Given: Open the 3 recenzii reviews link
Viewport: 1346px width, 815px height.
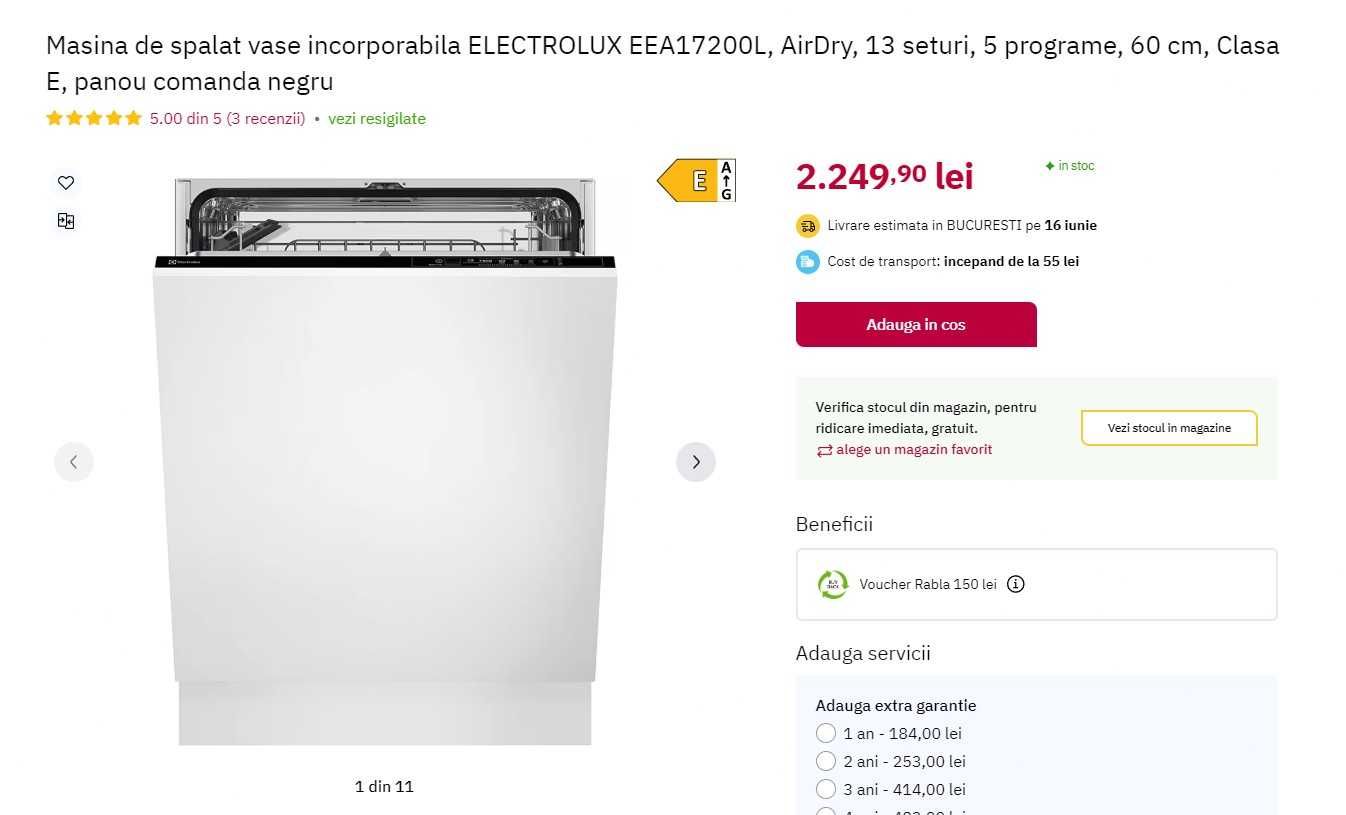Looking at the screenshot, I should (x=265, y=118).
